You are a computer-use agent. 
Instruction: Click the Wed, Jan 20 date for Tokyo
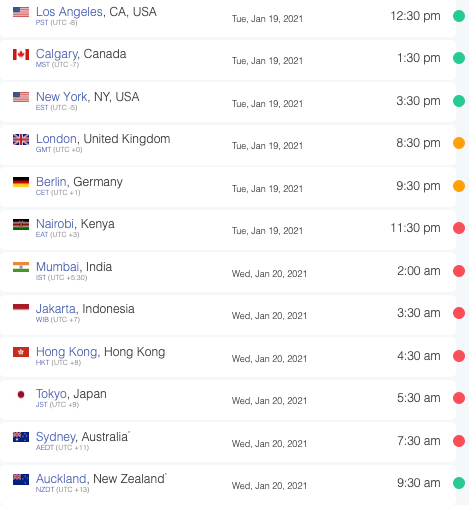(x=269, y=400)
